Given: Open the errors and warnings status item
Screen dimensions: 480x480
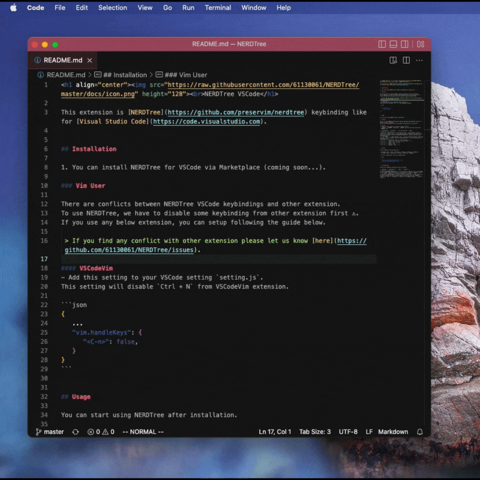Looking at the screenshot, I should pyautogui.click(x=101, y=432).
